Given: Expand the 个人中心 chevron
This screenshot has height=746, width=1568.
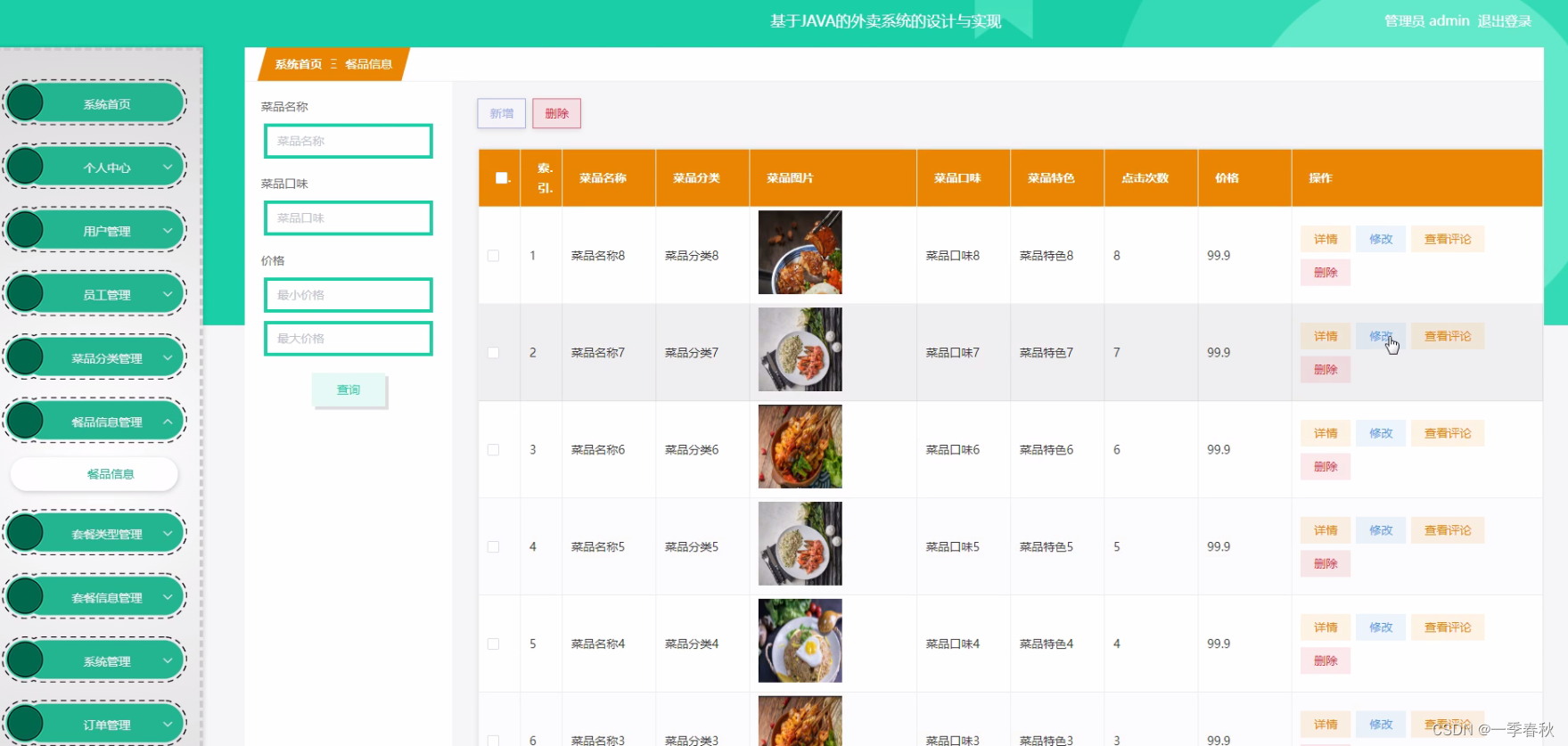Looking at the screenshot, I should click(x=168, y=167).
